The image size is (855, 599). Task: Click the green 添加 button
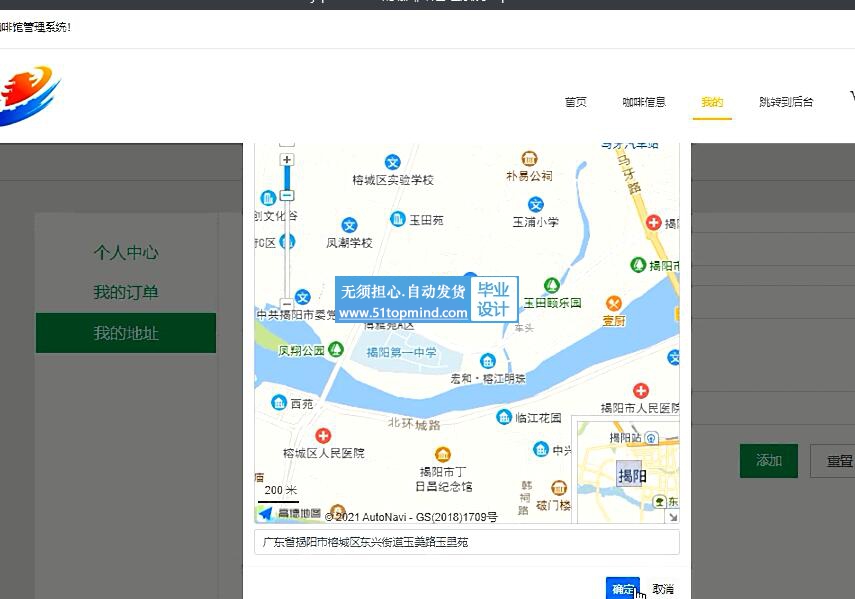click(x=769, y=461)
